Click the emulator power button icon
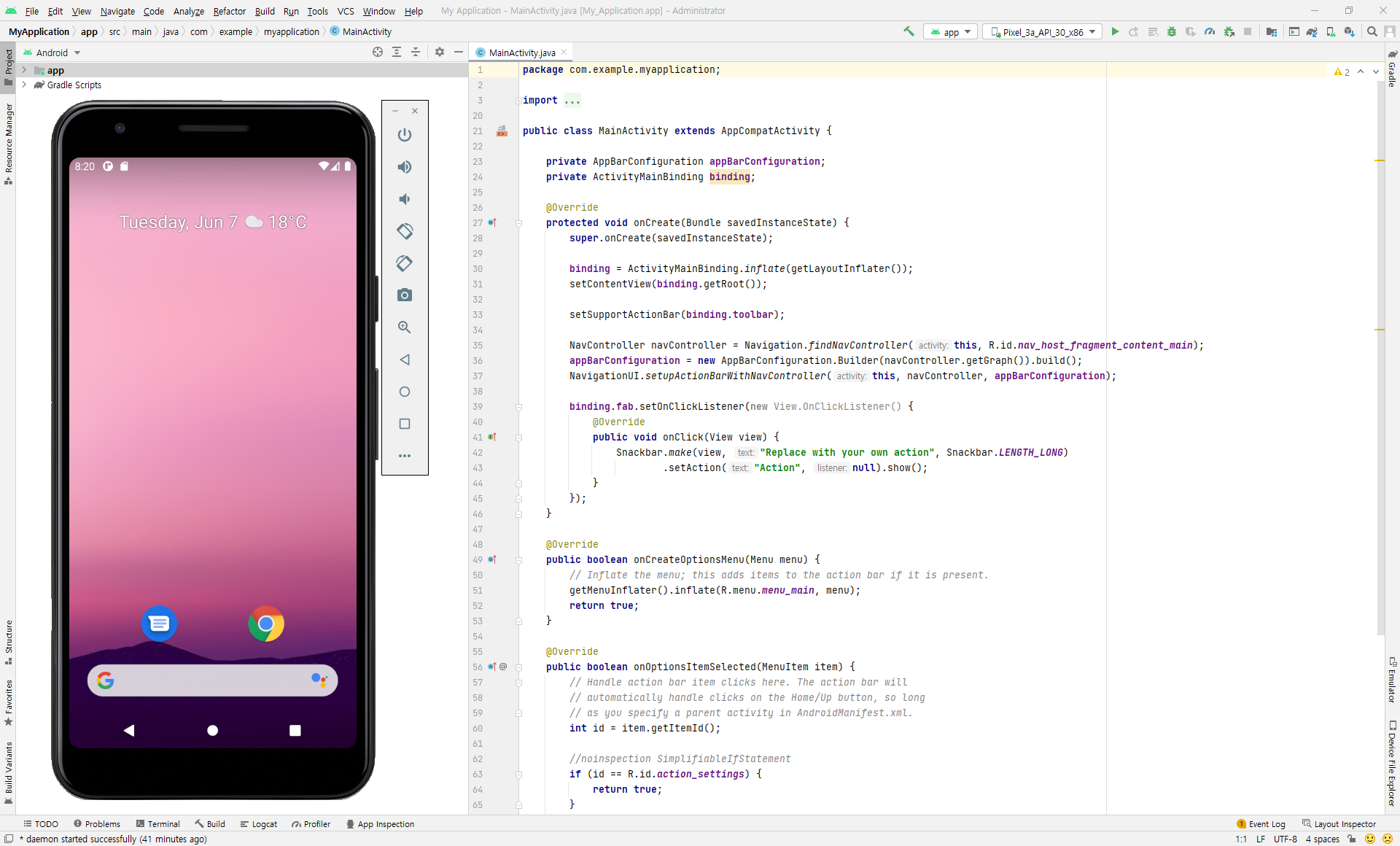1400x846 pixels. click(x=405, y=135)
